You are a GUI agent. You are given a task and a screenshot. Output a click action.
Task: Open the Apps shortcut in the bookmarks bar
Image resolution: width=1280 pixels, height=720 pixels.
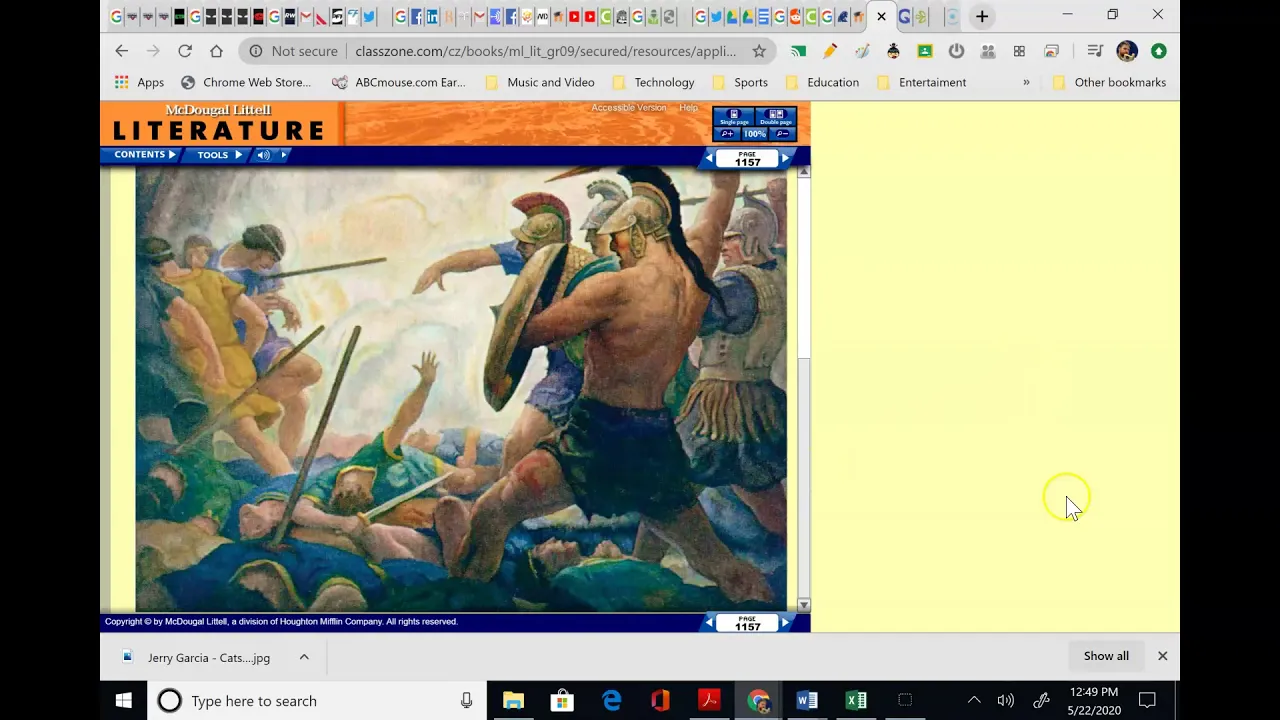click(x=139, y=82)
